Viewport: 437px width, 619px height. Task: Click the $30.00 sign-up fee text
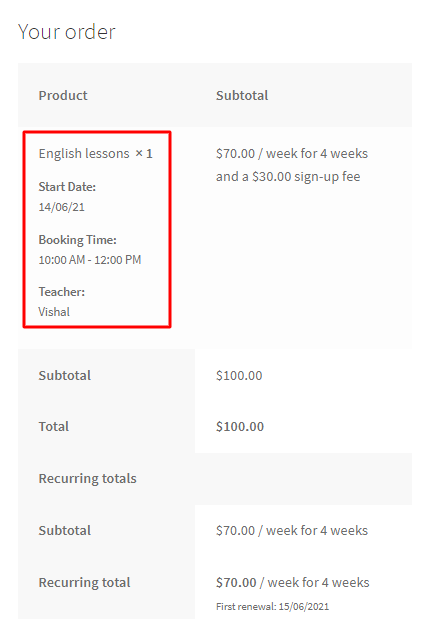(306, 176)
